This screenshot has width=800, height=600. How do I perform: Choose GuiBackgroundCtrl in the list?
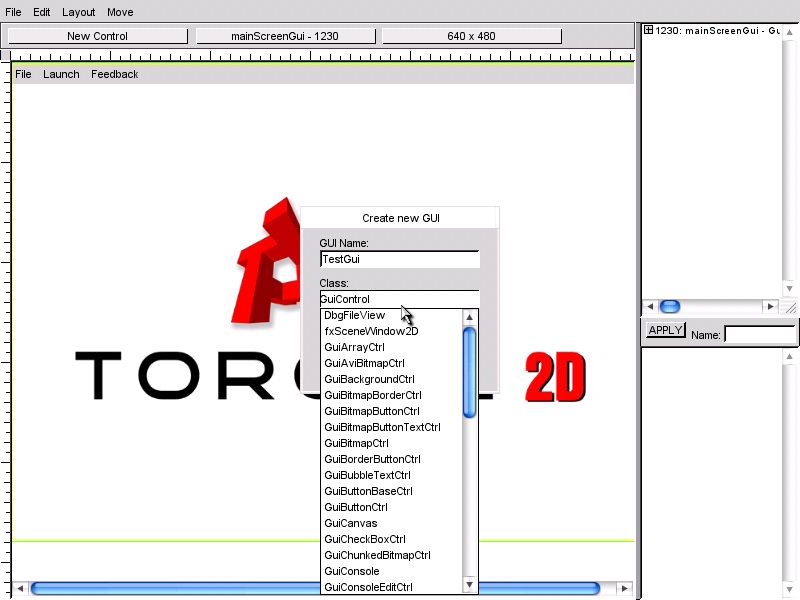point(391,379)
